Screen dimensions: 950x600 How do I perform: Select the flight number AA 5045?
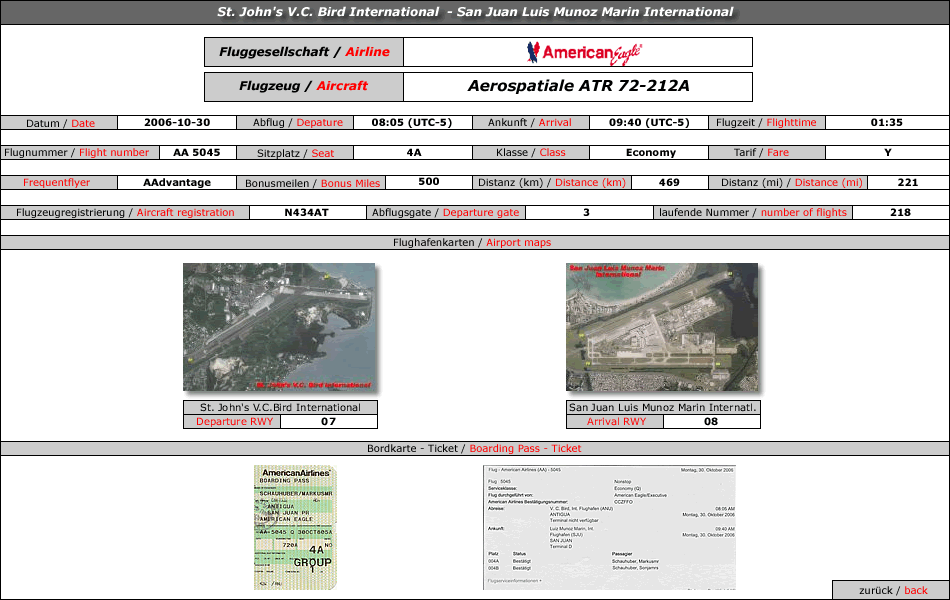tap(196, 153)
